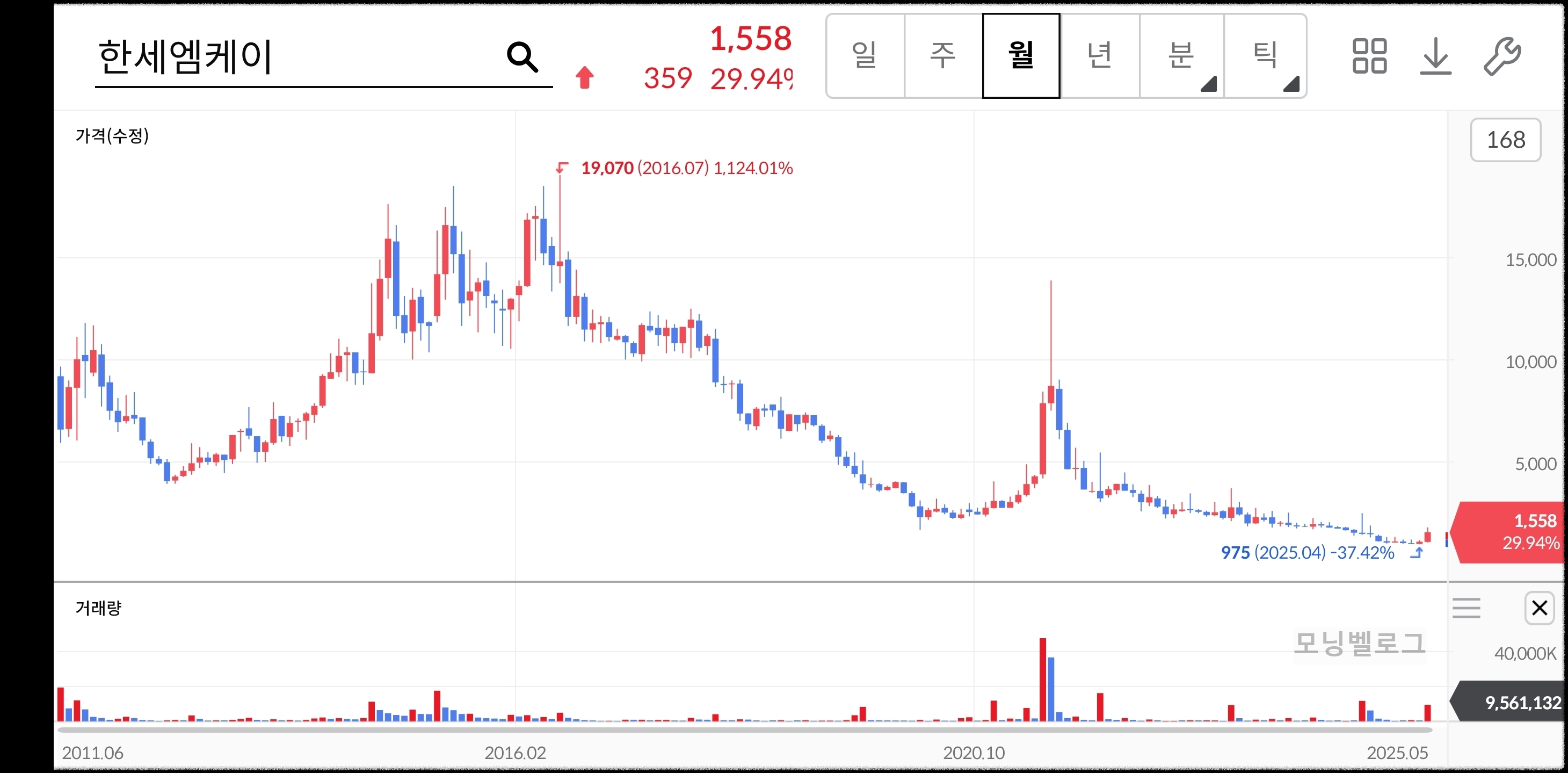Click the low price marker arrow
Image resolution: width=1568 pixels, height=773 pixels.
(1417, 553)
